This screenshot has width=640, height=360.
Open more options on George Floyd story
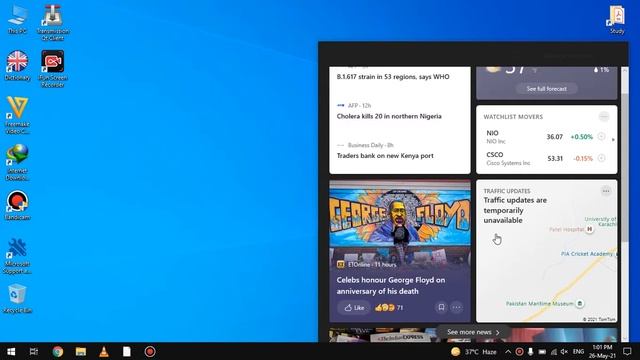[x=457, y=307]
